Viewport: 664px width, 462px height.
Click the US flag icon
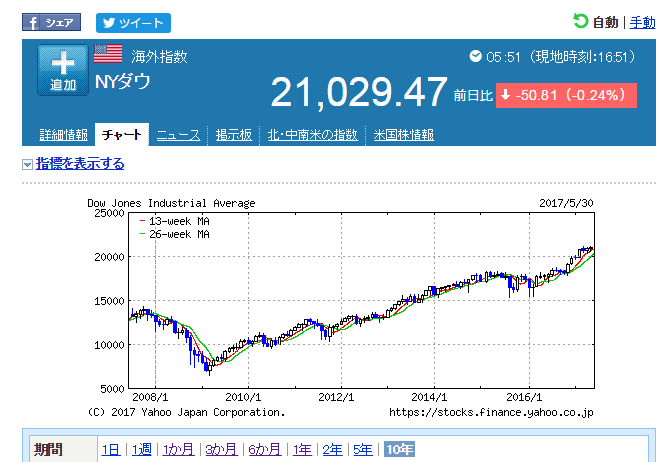tap(108, 54)
